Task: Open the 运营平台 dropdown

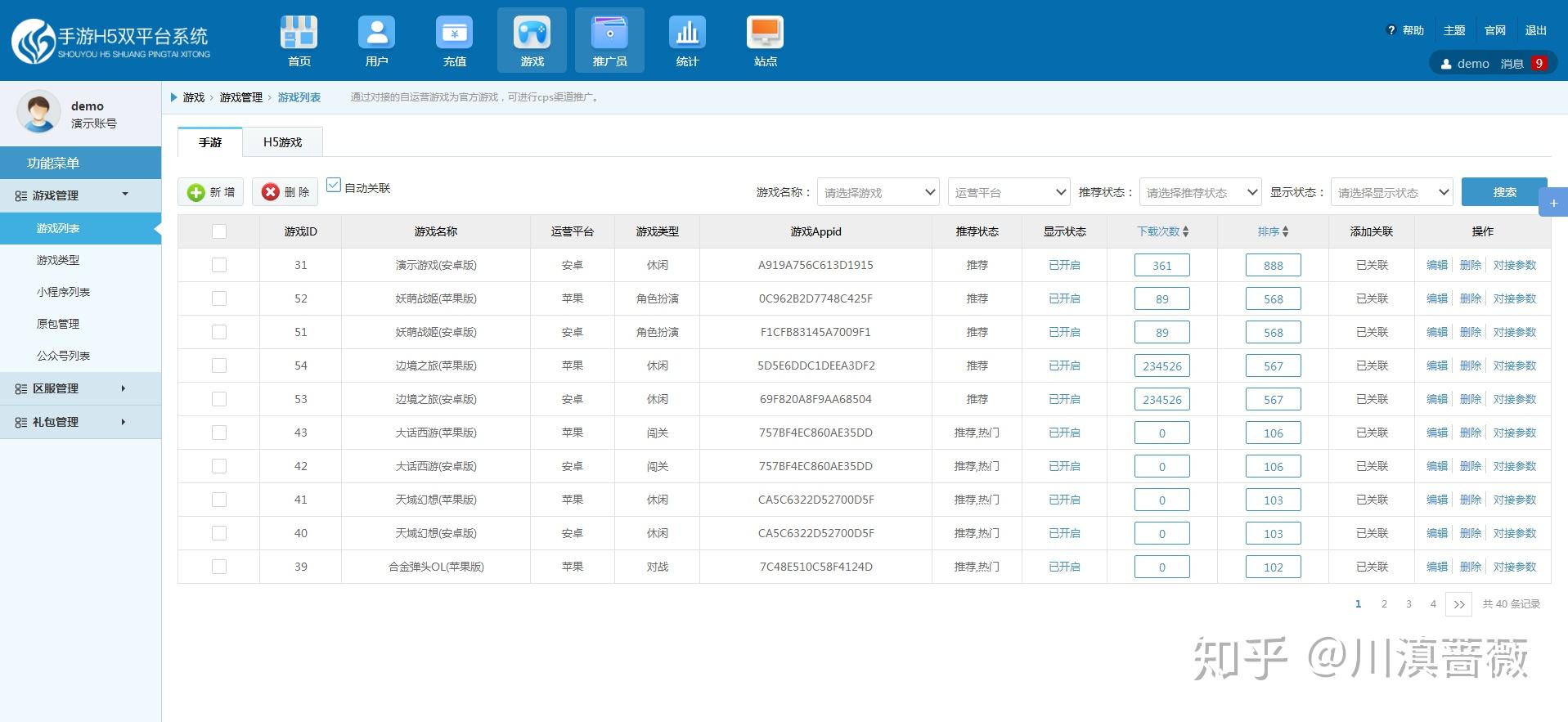Action: pyautogui.click(x=1009, y=192)
